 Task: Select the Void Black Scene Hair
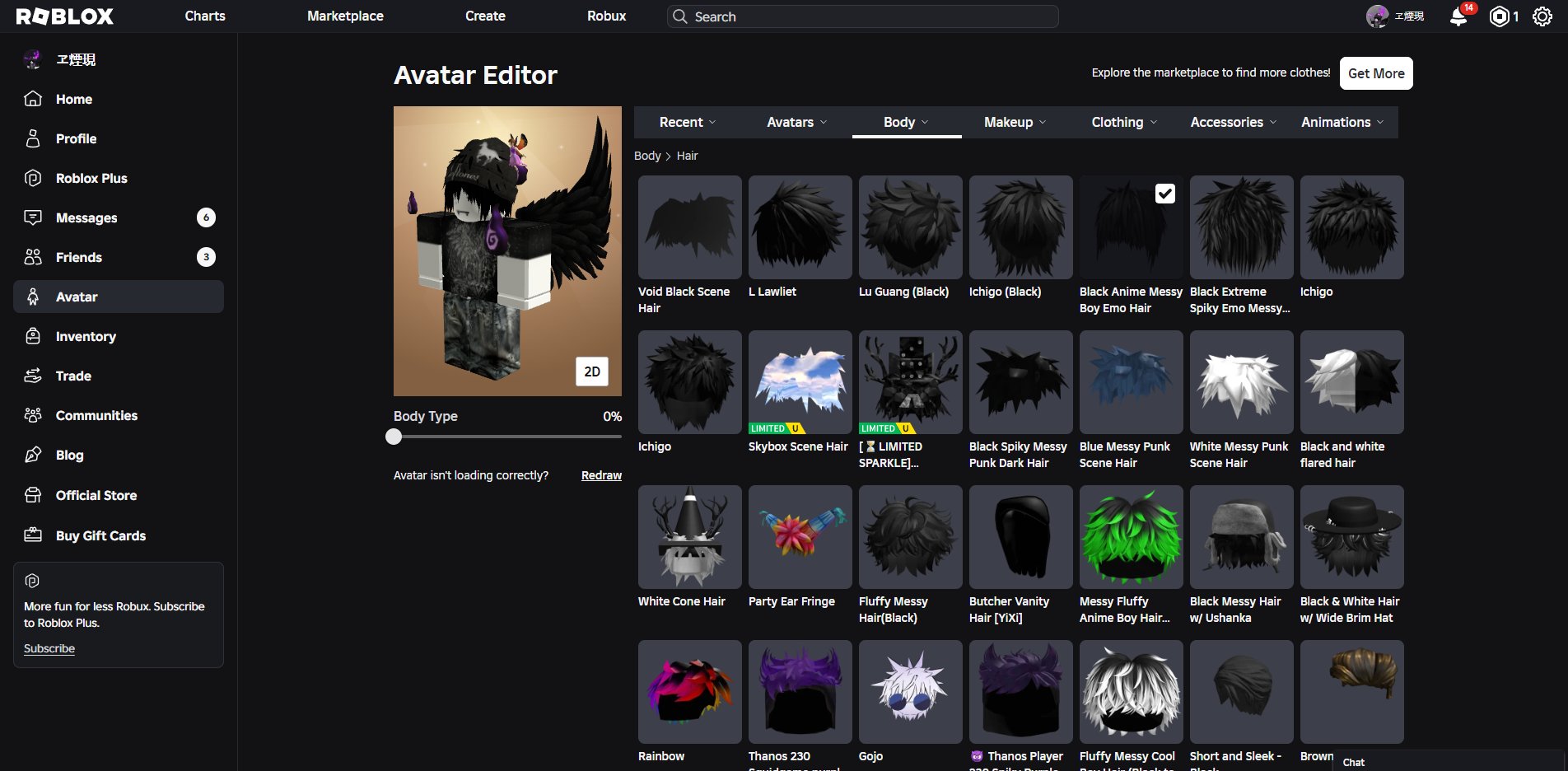coord(690,227)
